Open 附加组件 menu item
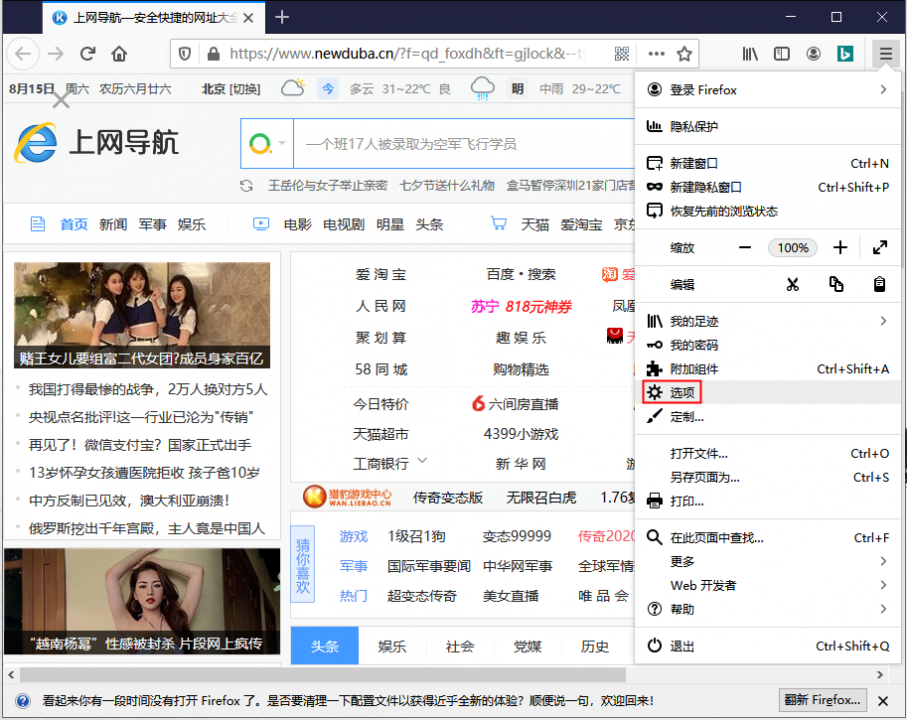Screen dimensions: 907x720 [x=768, y=369]
